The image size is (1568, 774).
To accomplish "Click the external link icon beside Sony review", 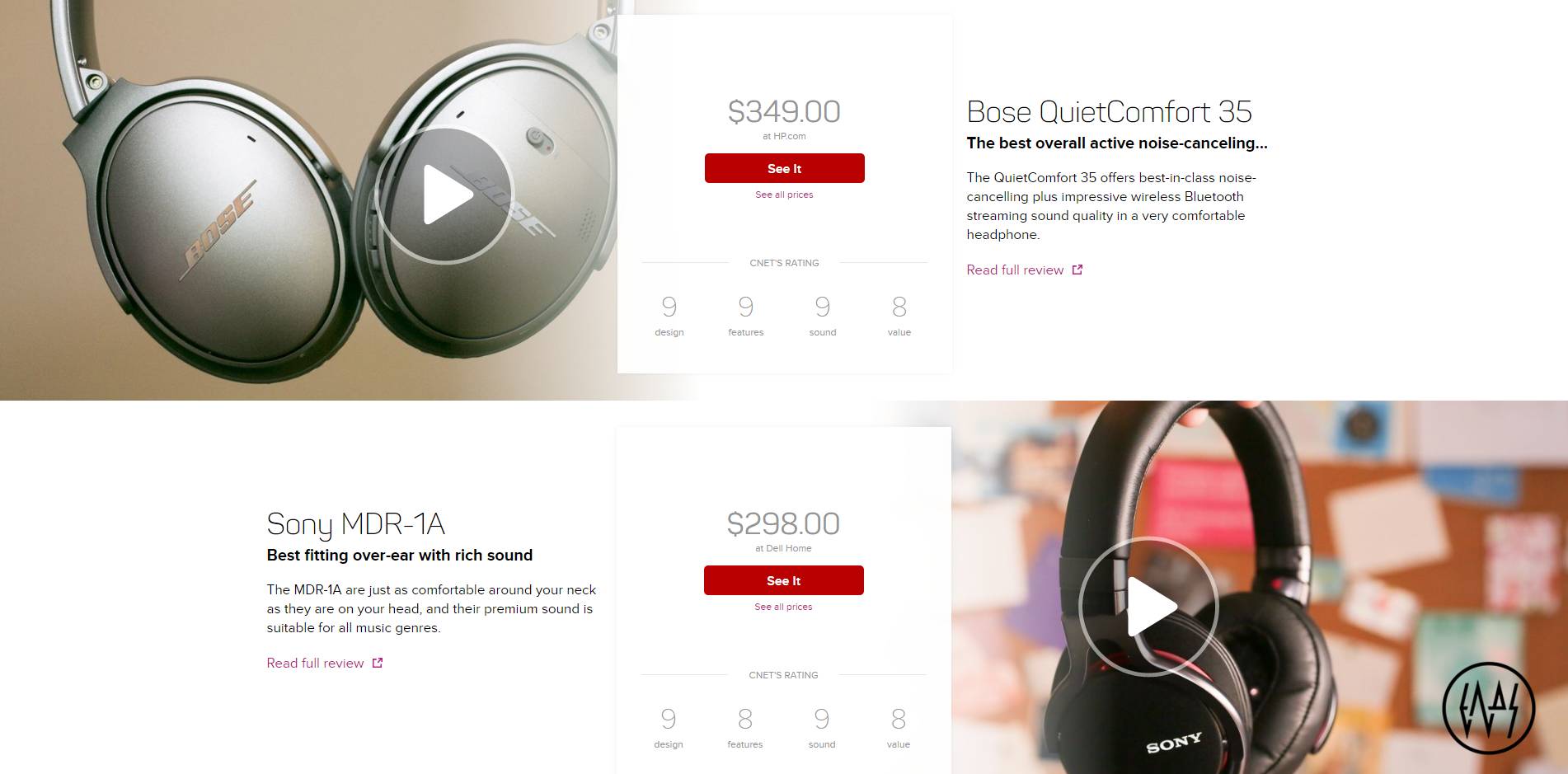I will (x=377, y=663).
